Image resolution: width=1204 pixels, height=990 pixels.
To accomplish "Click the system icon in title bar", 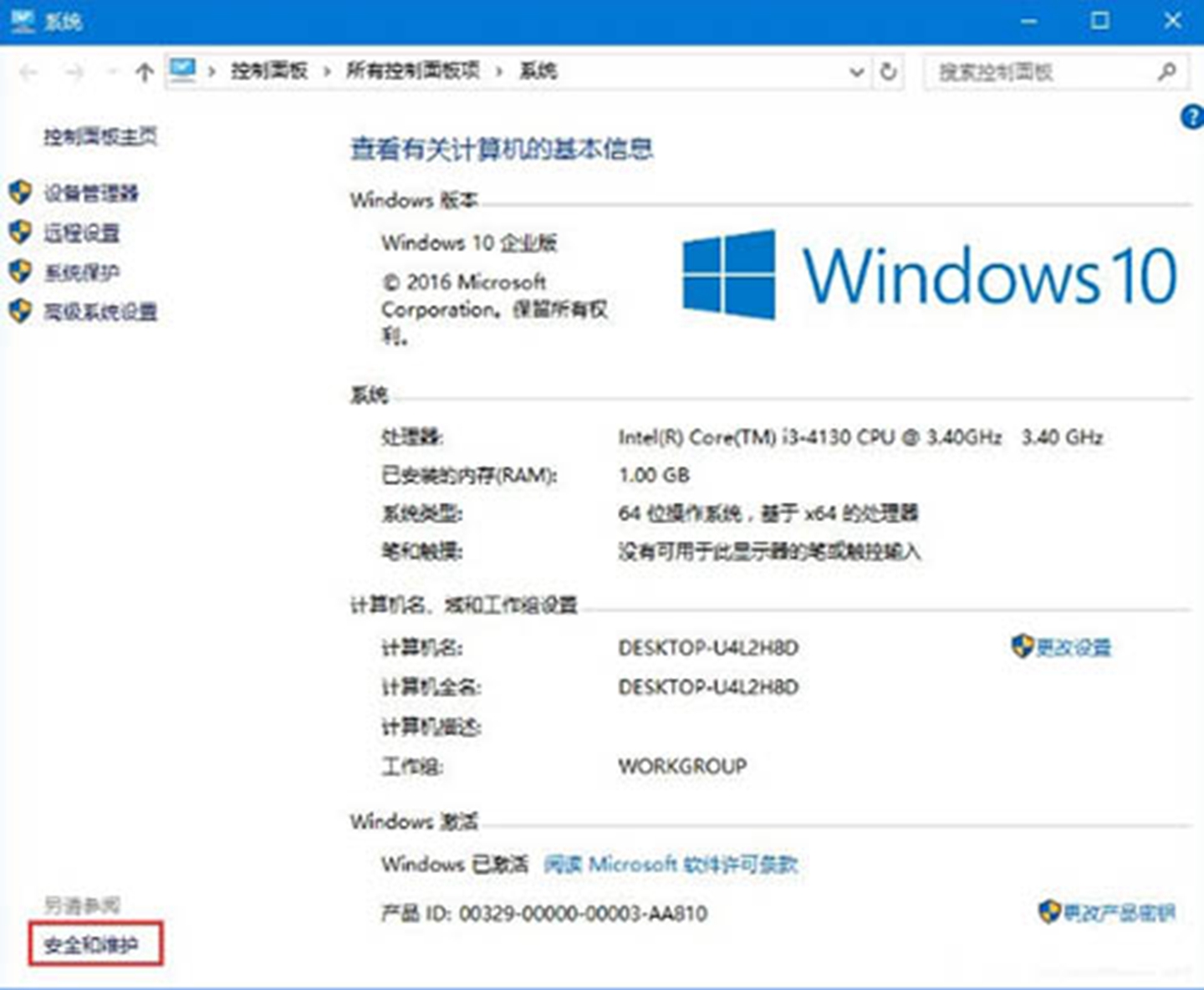I will point(22,20).
